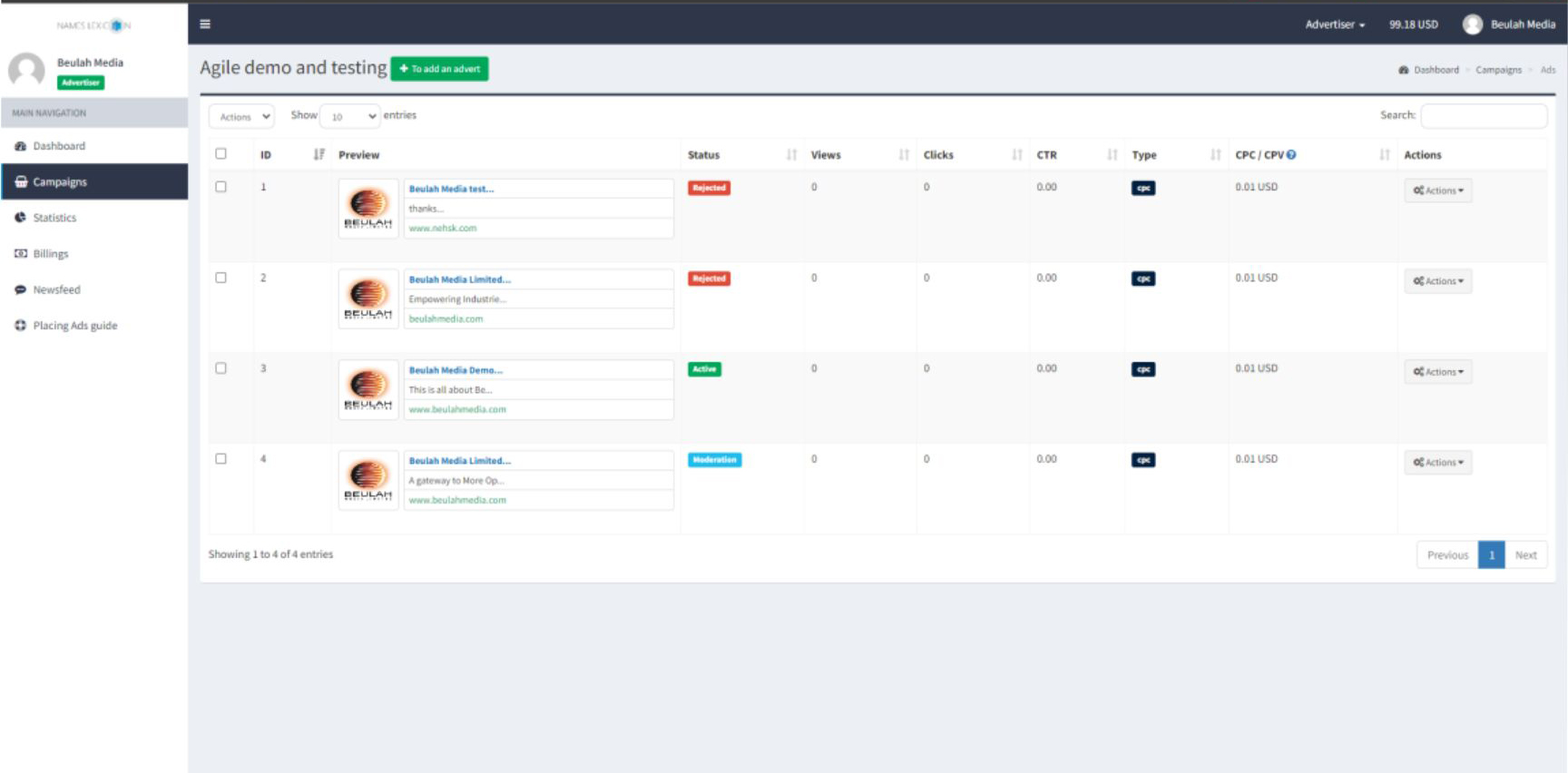This screenshot has width=1568, height=773.
Task: Click the Active status badge for ad 3
Action: click(704, 369)
